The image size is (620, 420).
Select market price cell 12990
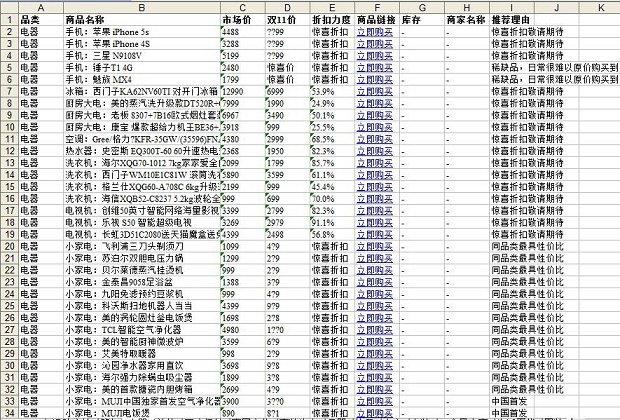(x=243, y=91)
